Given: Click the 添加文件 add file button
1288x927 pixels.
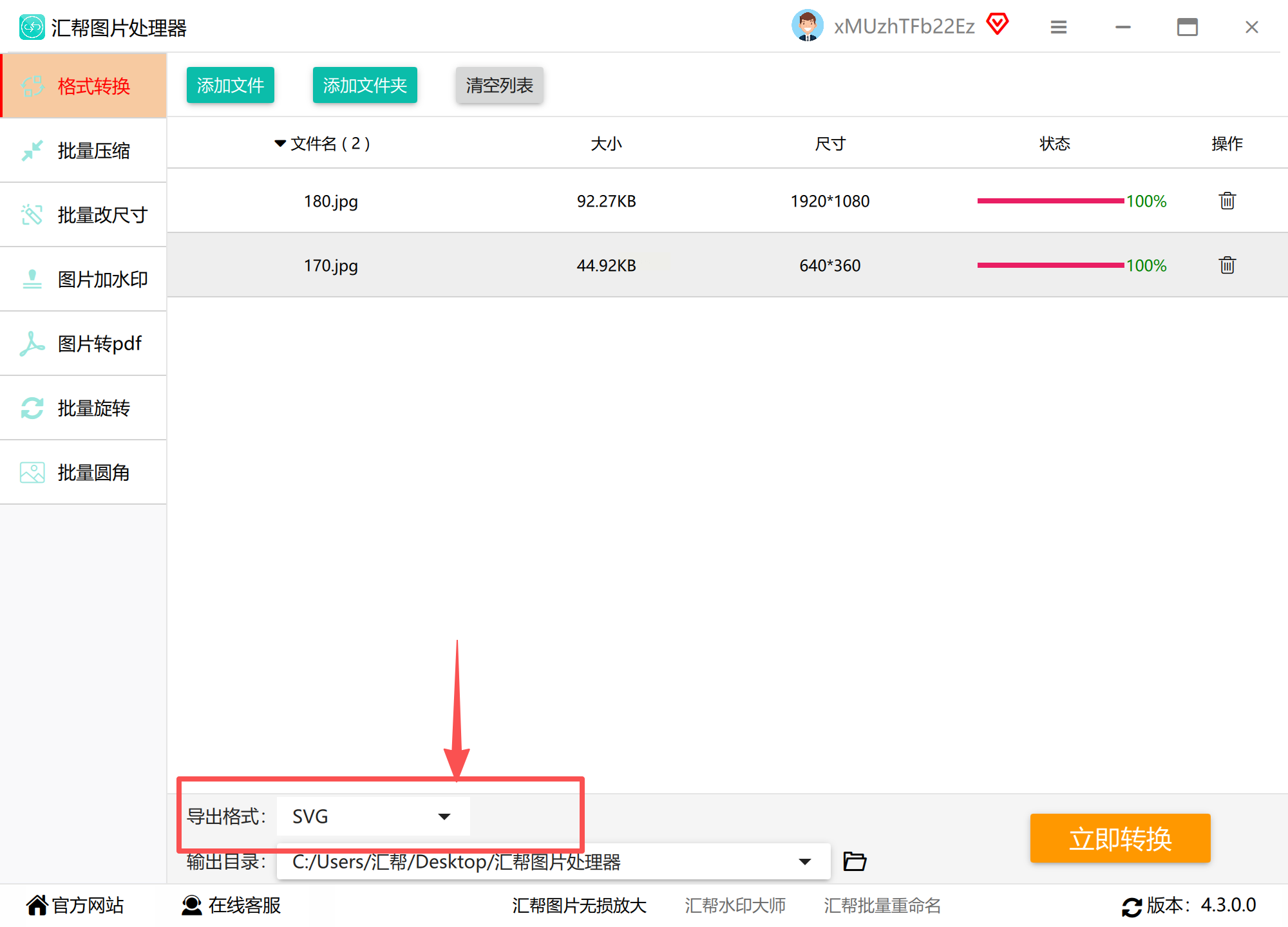Looking at the screenshot, I should point(230,85).
